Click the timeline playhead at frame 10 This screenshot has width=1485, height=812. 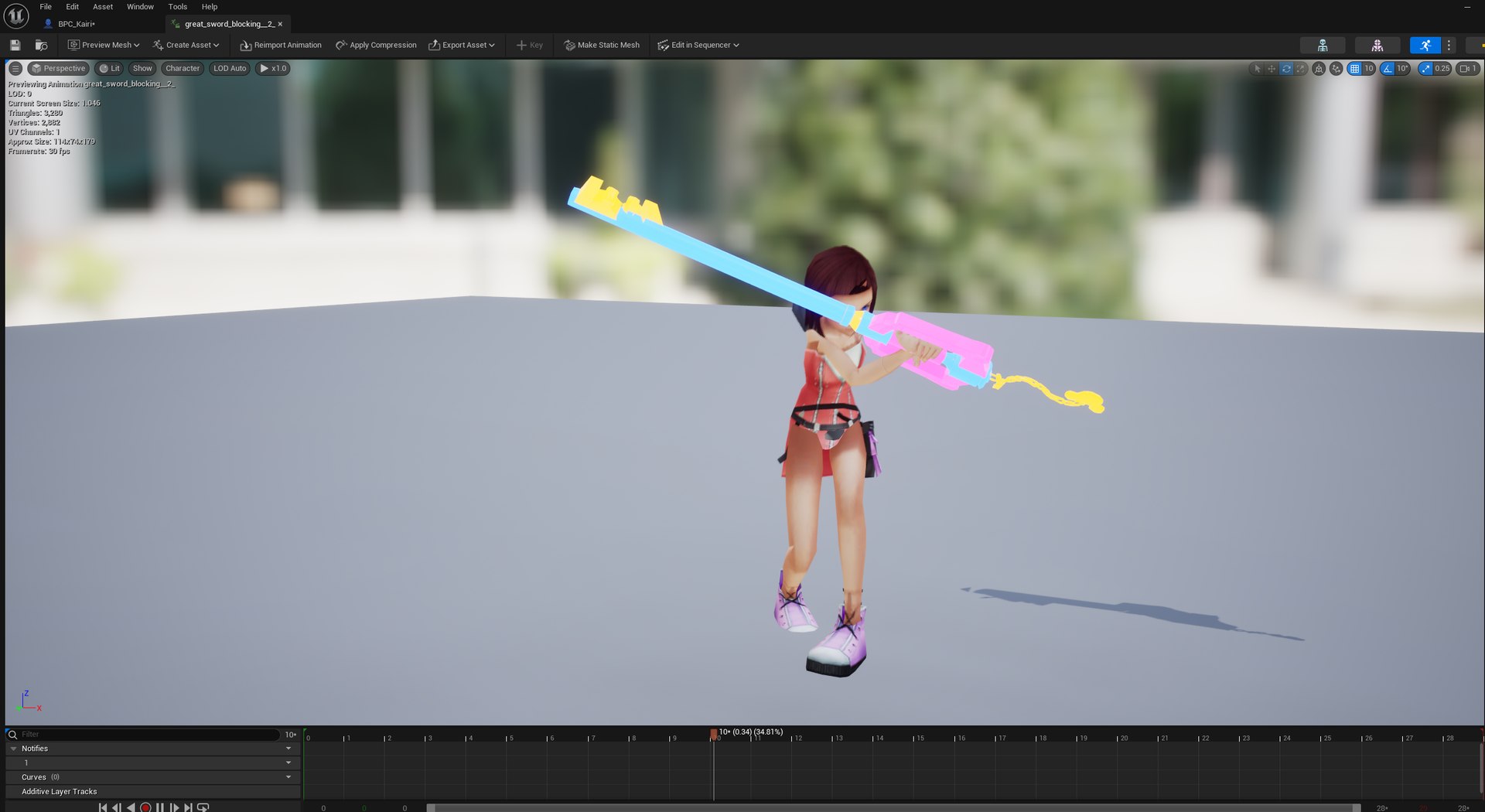713,735
